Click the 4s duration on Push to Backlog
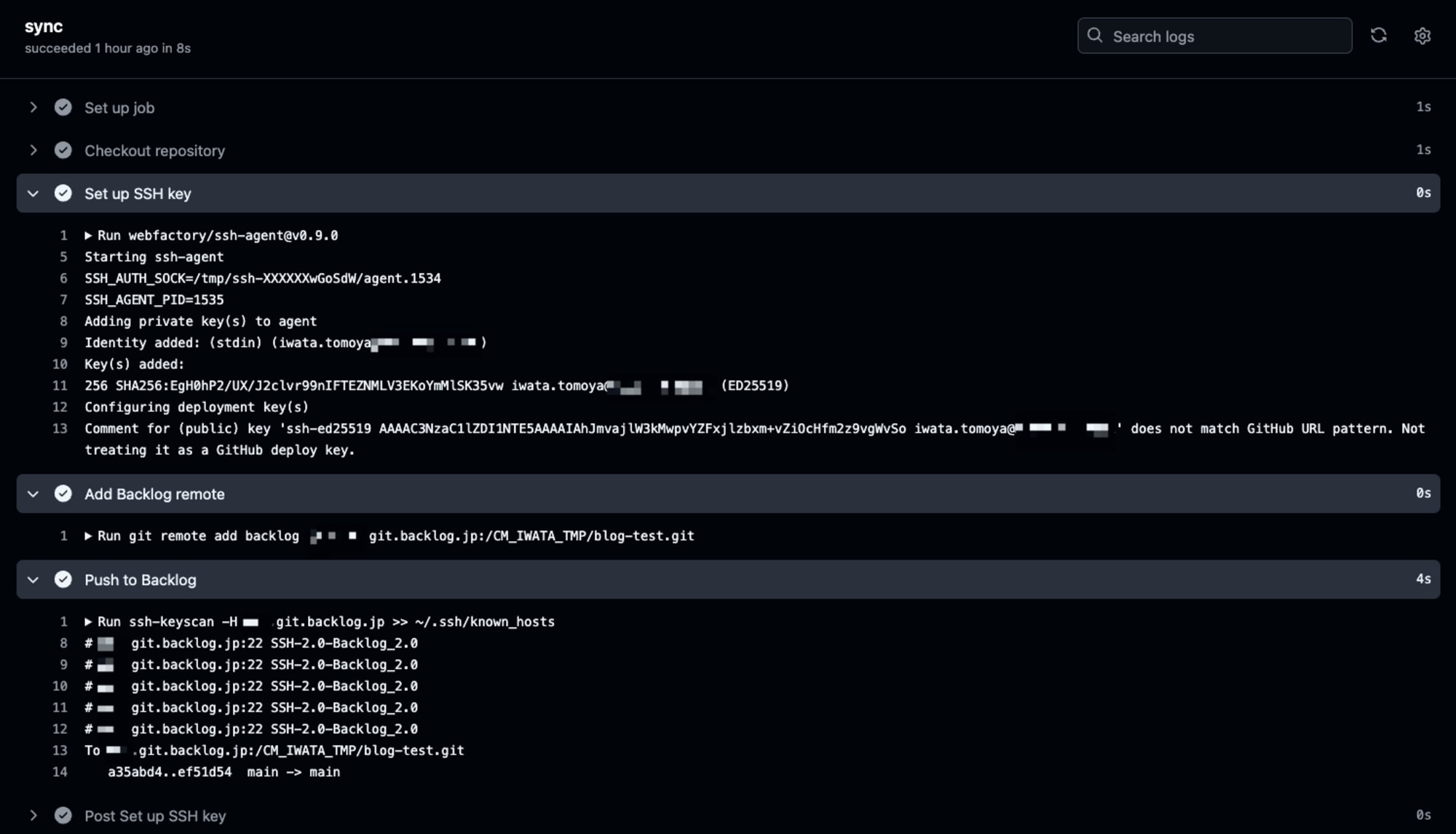The width and height of the screenshot is (1456, 834). (x=1423, y=579)
